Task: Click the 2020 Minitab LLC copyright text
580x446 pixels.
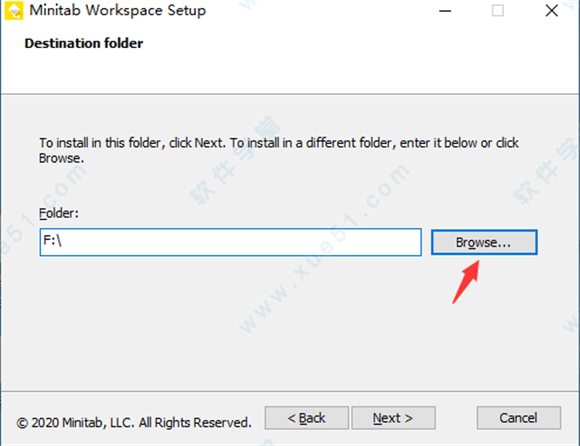Action: (134, 422)
